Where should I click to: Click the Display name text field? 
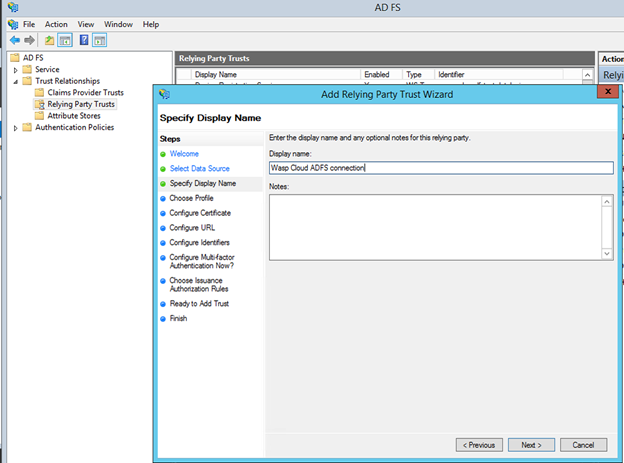pyautogui.click(x=440, y=168)
